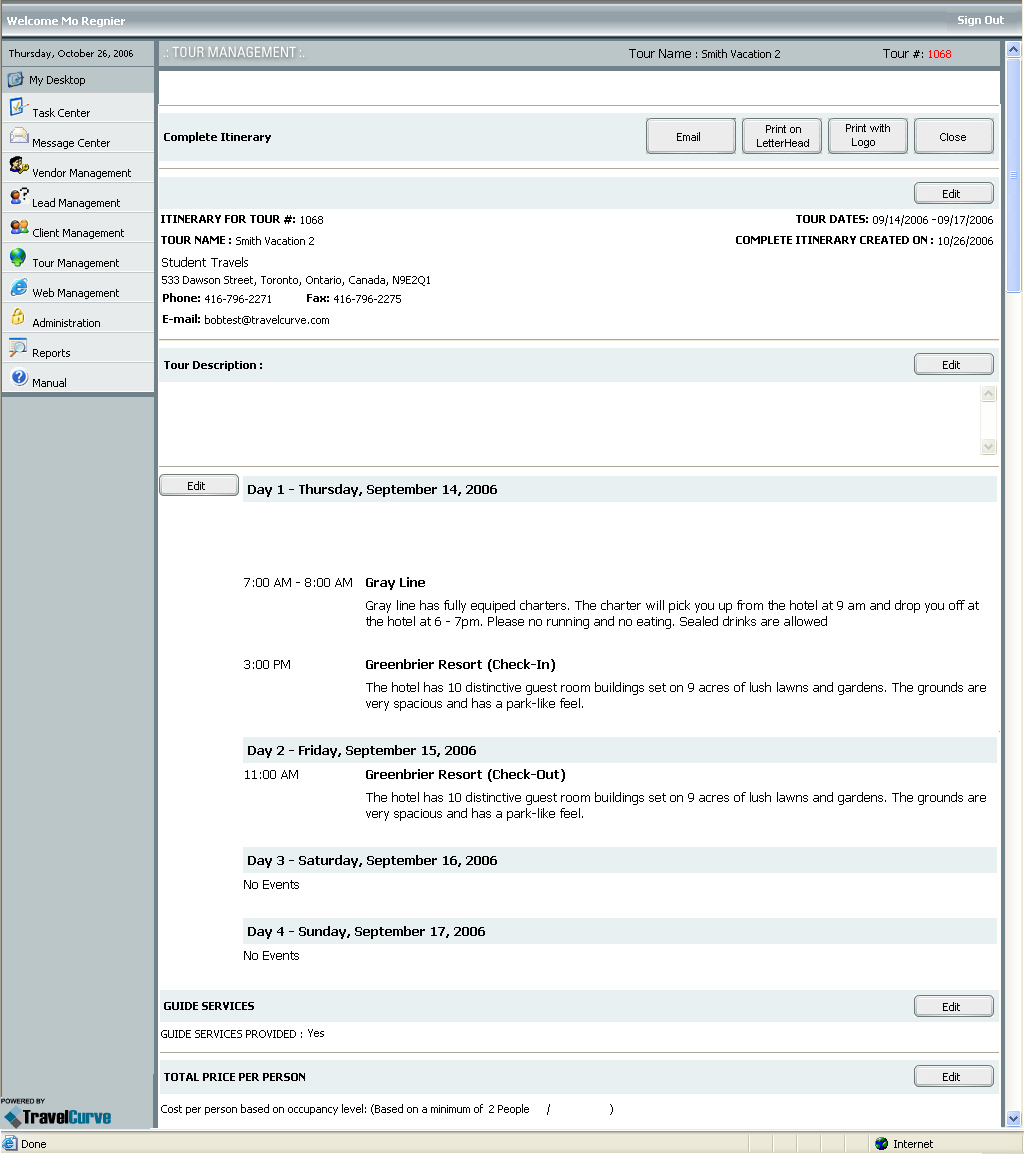Image resolution: width=1024 pixels, height=1154 pixels.
Task: Click Tour Description scroll down arrow
Action: coord(989,446)
